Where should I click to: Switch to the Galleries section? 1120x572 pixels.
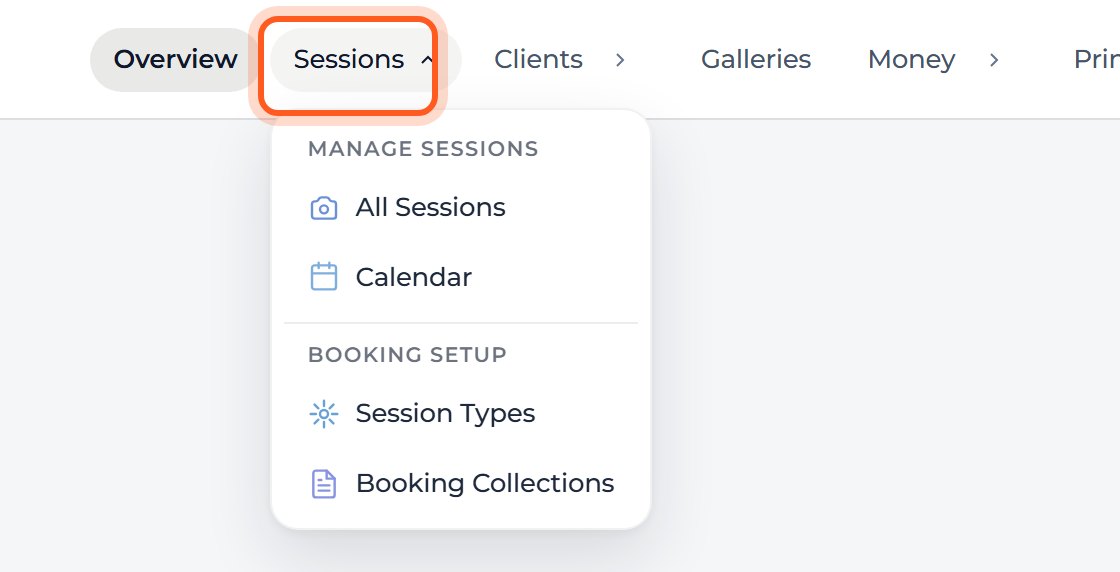[756, 59]
